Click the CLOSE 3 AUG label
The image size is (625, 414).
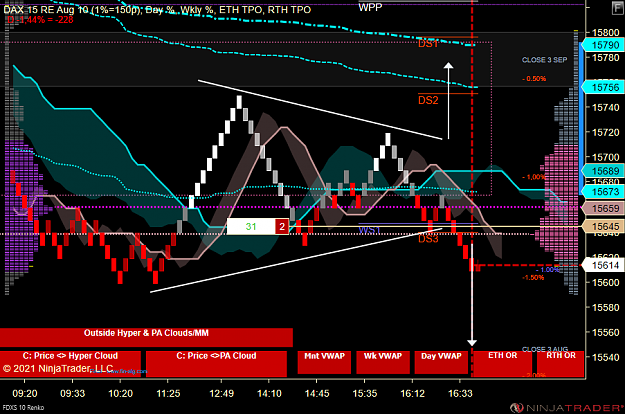coord(544,349)
